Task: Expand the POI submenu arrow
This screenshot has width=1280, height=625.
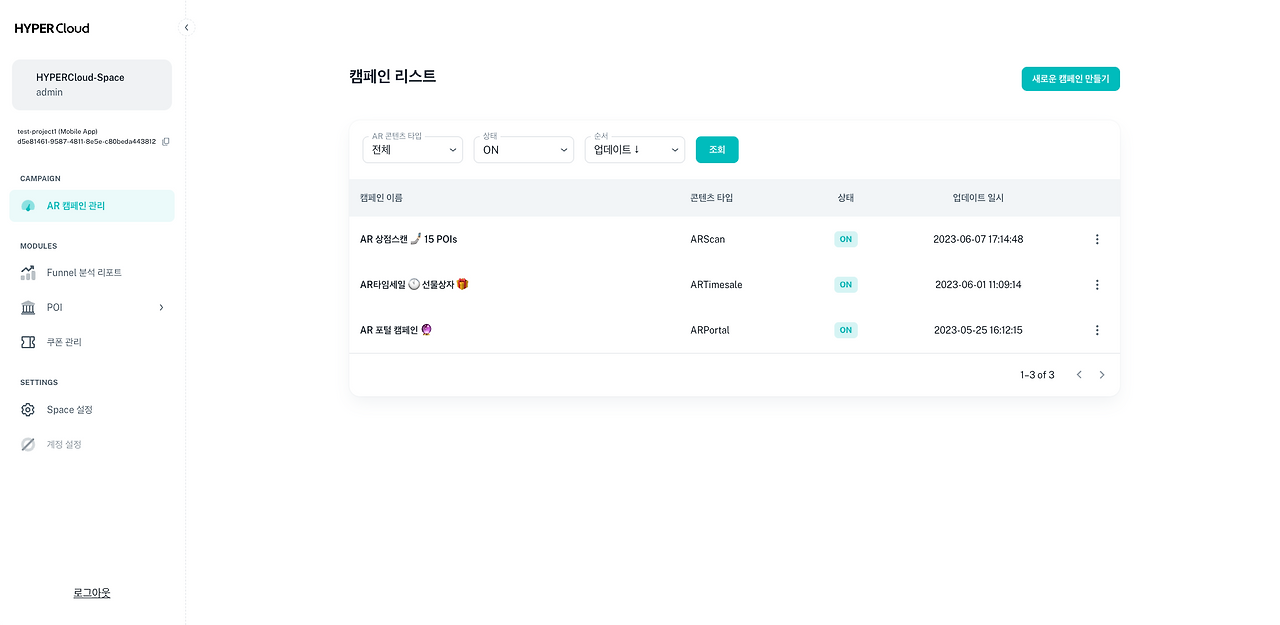Action: [161, 307]
